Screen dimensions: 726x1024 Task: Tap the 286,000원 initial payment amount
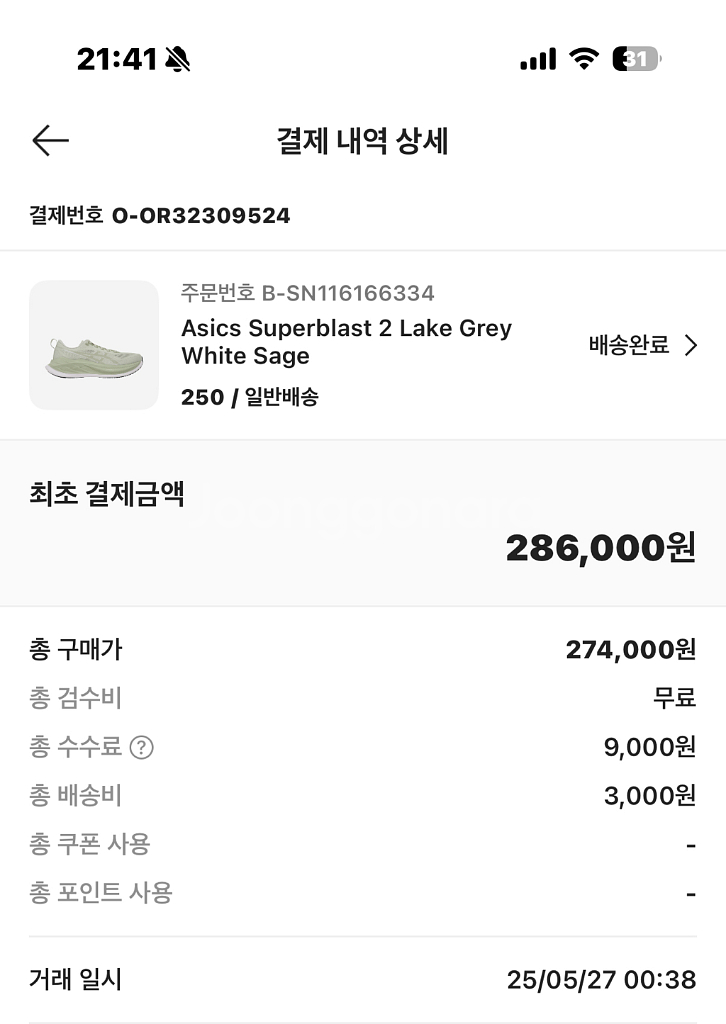[x=600, y=548]
